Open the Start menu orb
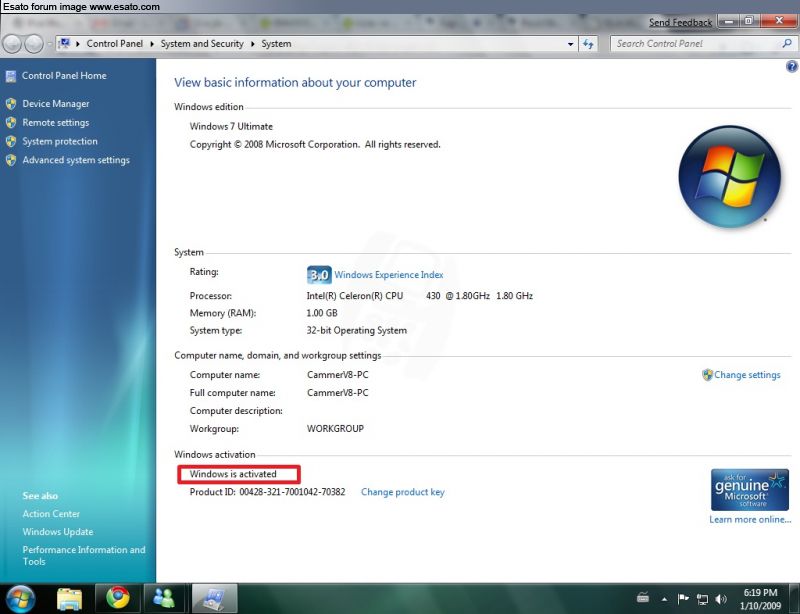The width and height of the screenshot is (800, 614). pos(20,598)
